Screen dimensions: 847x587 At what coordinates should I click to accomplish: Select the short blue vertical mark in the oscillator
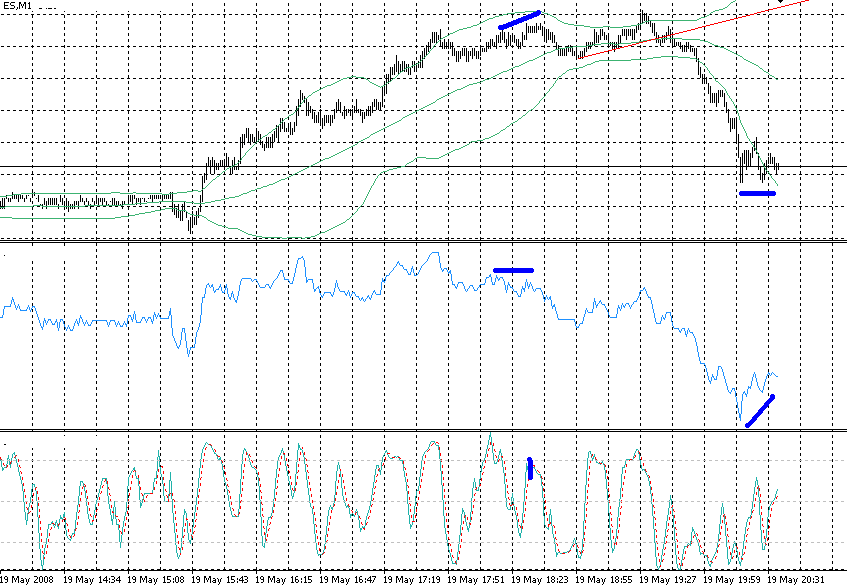[x=530, y=469]
